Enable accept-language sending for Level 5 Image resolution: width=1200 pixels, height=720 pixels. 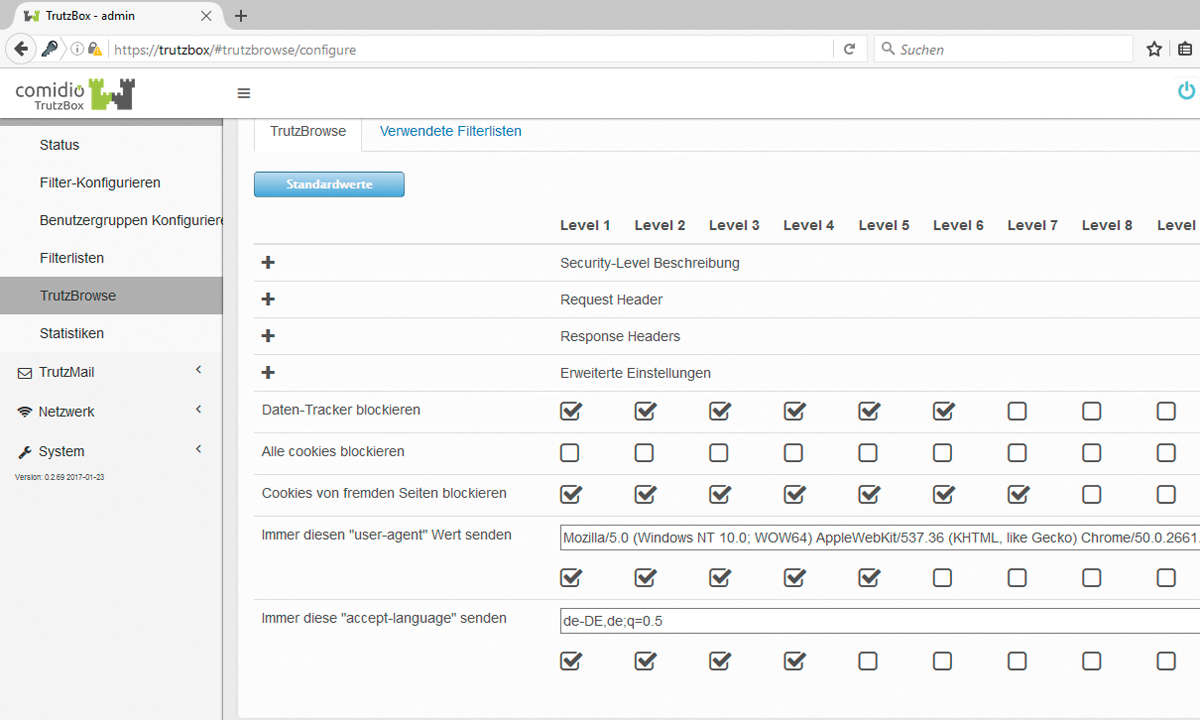click(868, 661)
